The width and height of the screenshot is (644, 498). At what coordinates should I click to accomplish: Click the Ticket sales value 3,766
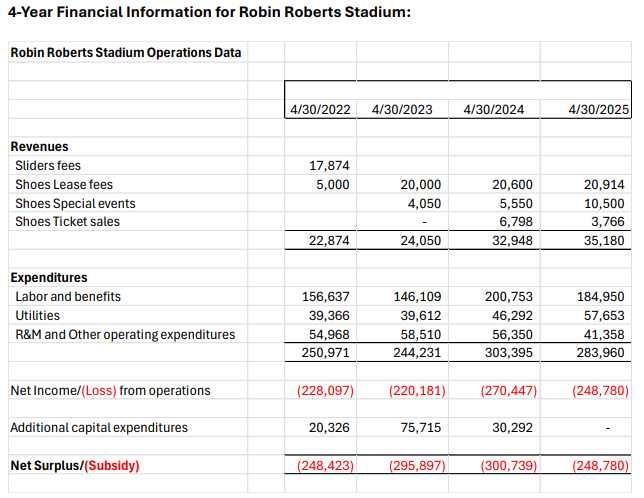[x=608, y=222]
